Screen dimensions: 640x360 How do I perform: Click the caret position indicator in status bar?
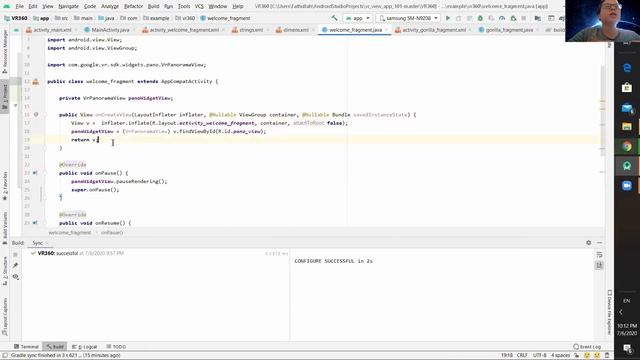pyautogui.click(x=507, y=356)
